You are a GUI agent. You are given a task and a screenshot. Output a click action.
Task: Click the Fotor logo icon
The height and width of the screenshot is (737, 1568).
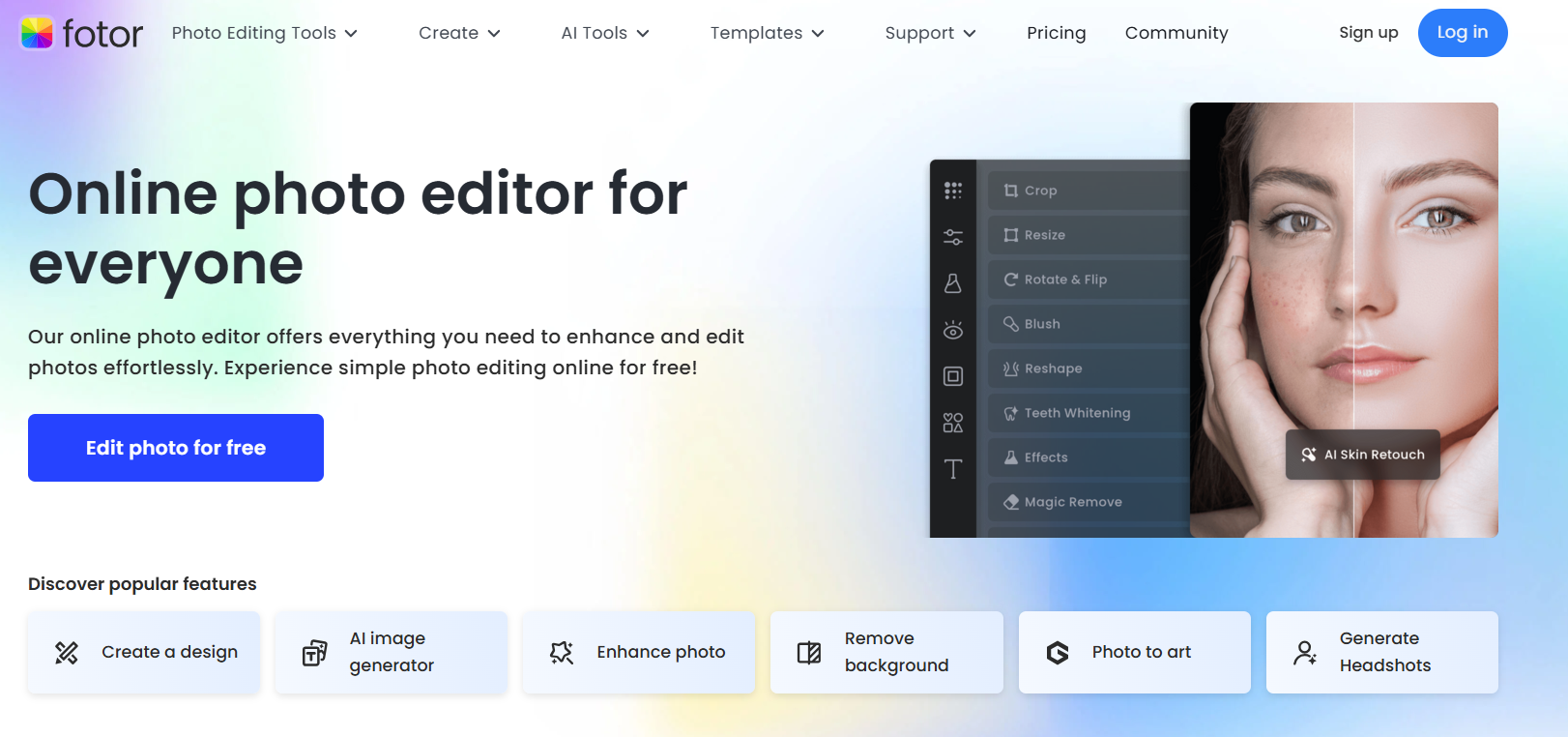(x=38, y=33)
